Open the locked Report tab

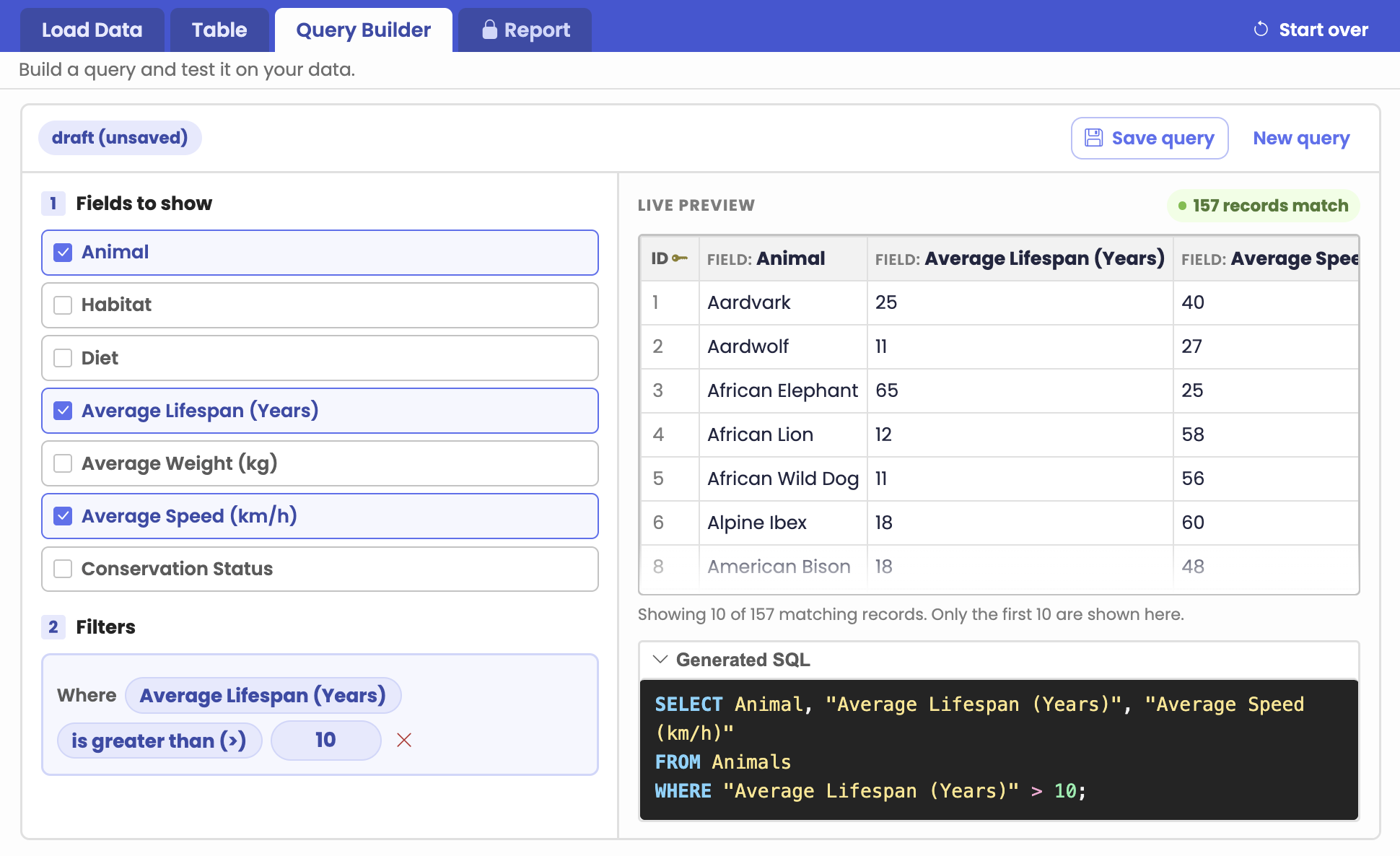pyautogui.click(x=525, y=30)
